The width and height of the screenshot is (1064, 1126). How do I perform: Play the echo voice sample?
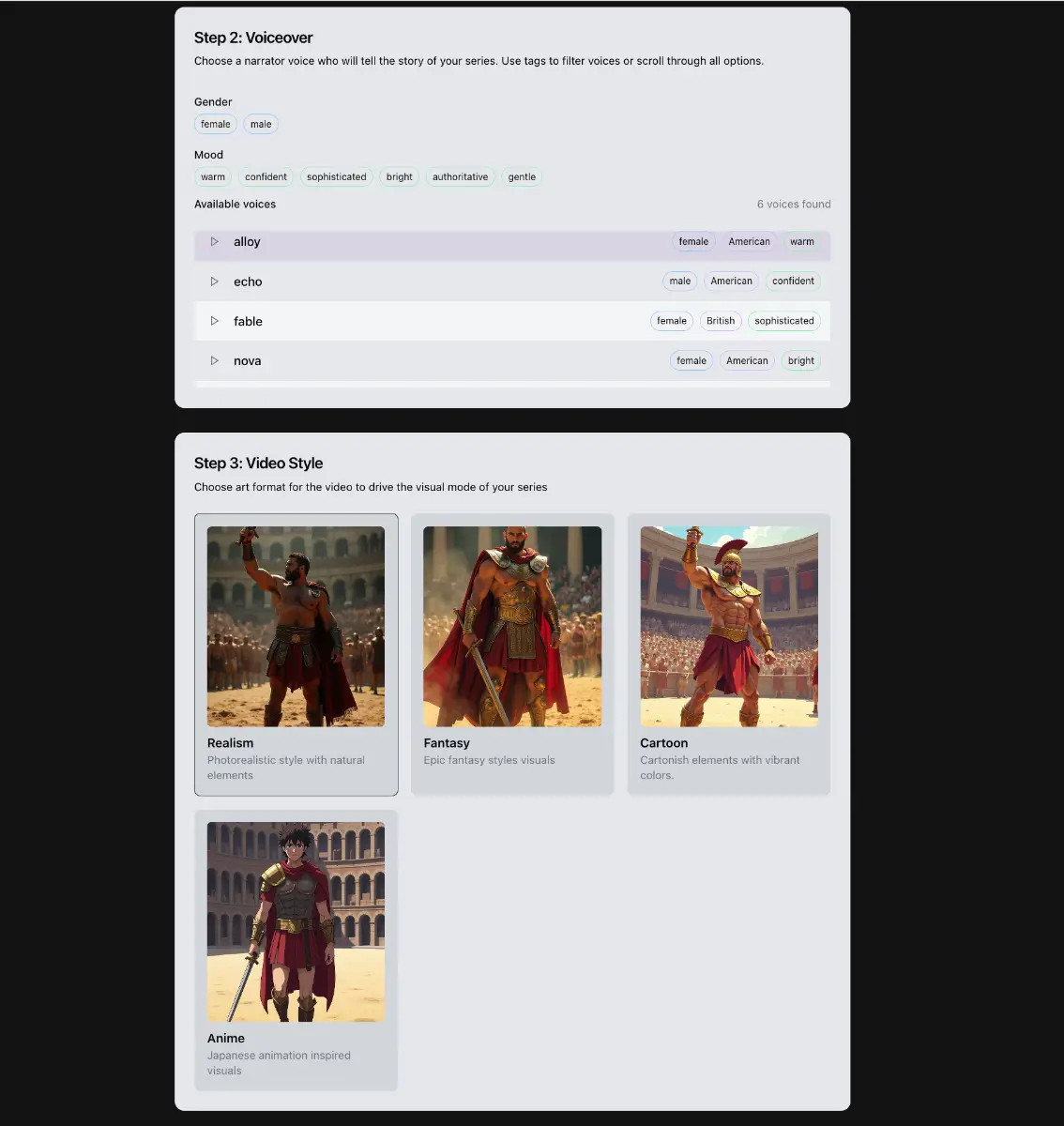tap(214, 281)
